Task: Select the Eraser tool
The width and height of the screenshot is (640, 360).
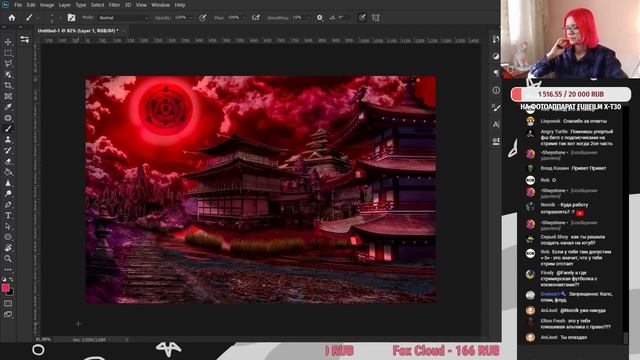Action: pyautogui.click(x=8, y=161)
